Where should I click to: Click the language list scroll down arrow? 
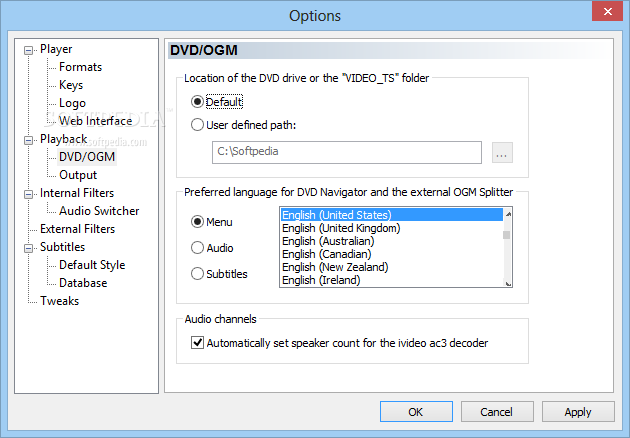tap(508, 283)
